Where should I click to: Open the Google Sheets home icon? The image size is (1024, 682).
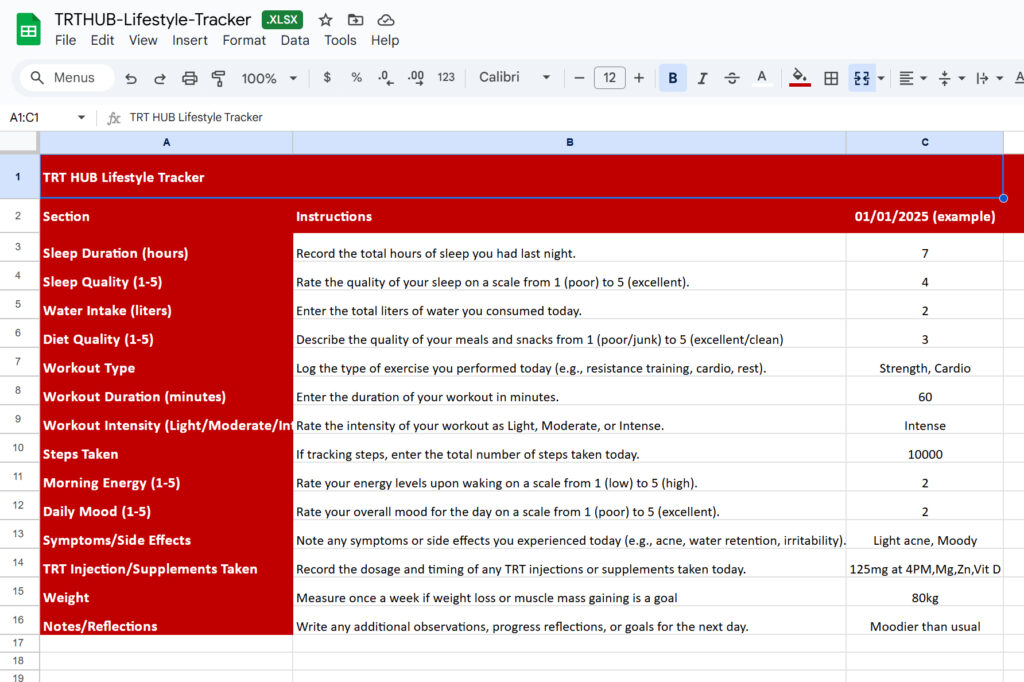point(28,30)
